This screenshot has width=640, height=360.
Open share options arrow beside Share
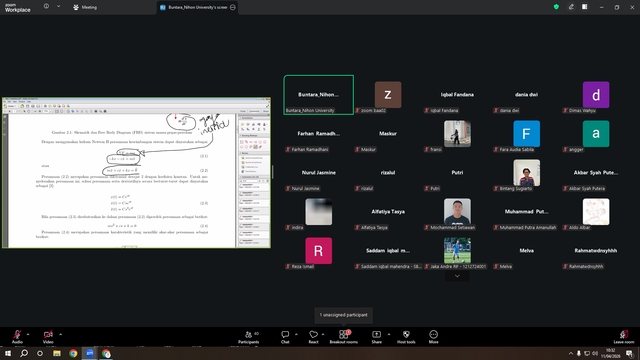389,334
